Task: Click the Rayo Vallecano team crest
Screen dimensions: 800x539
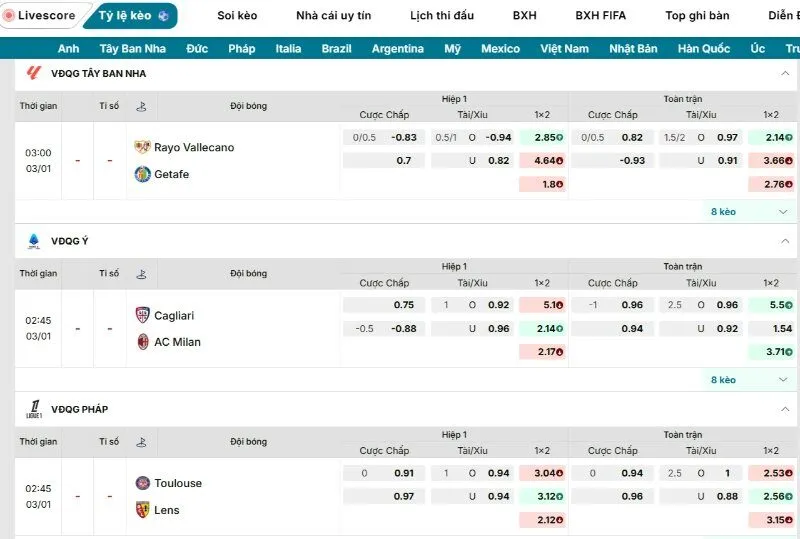Action: click(142, 147)
